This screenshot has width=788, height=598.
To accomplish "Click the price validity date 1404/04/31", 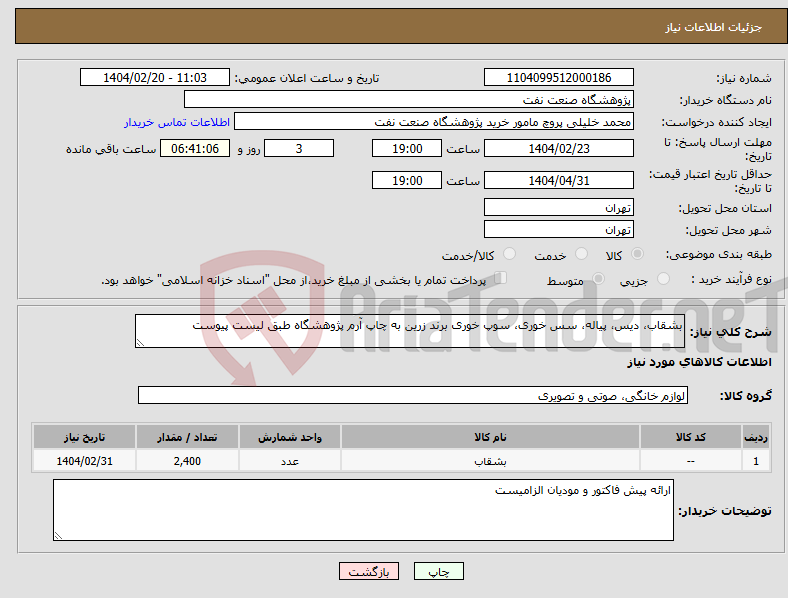I will [x=559, y=180].
